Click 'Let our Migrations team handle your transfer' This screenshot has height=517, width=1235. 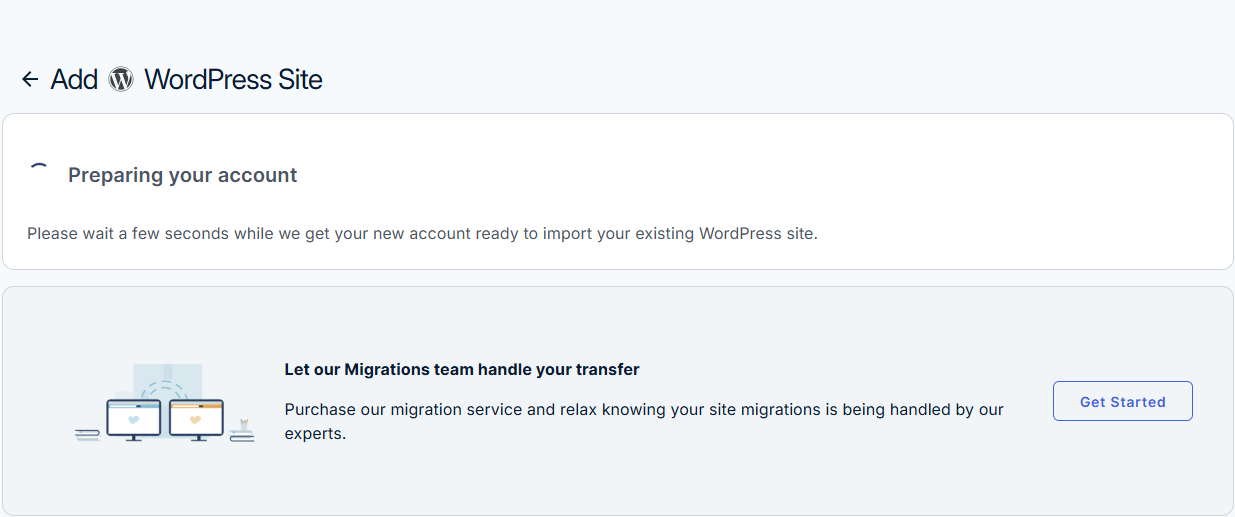tap(462, 369)
